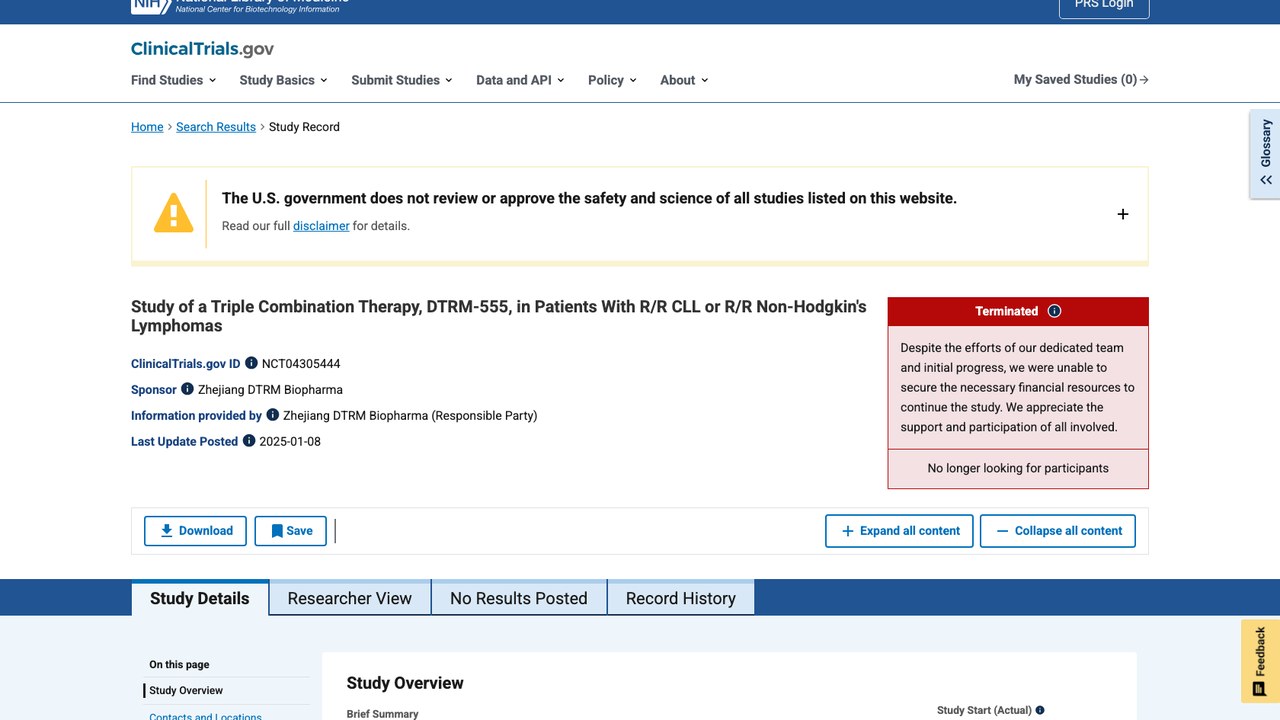Open the Feedback side button
1280x720 pixels.
click(1260, 660)
